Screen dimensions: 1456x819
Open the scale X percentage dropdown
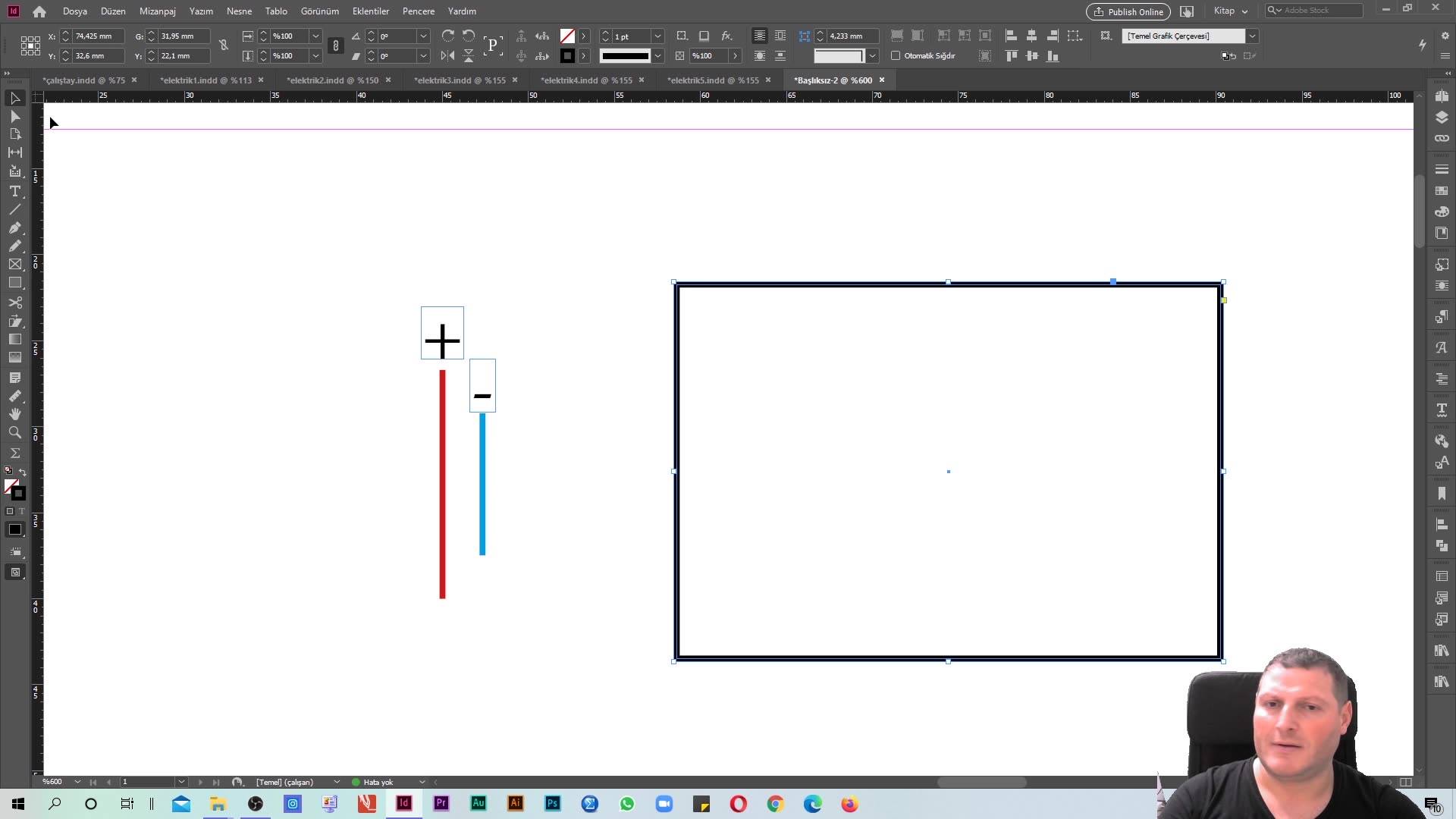(x=315, y=36)
